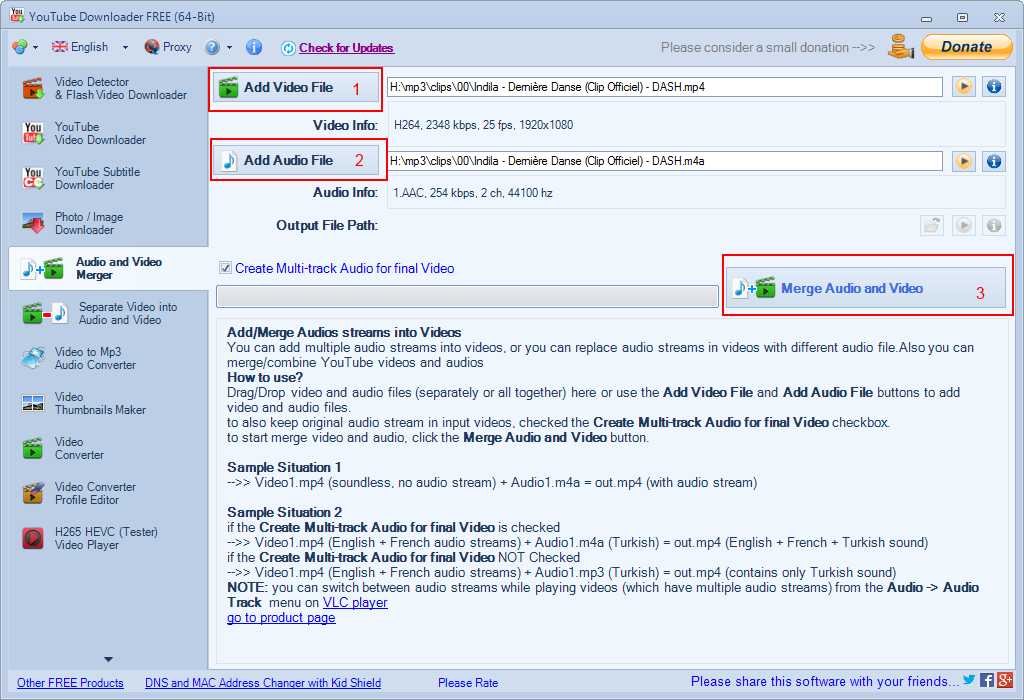Click the app icon in title bar

click(x=17, y=16)
